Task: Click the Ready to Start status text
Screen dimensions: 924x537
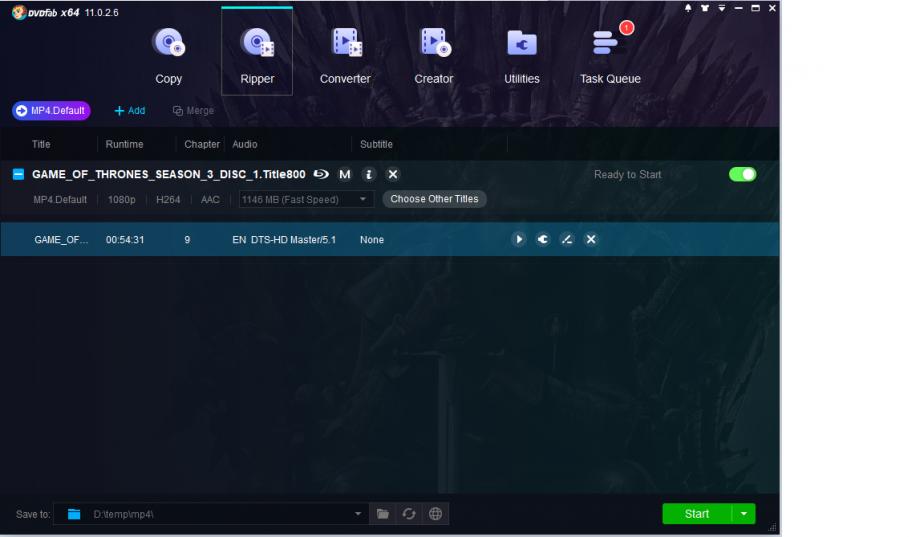Action: point(628,174)
